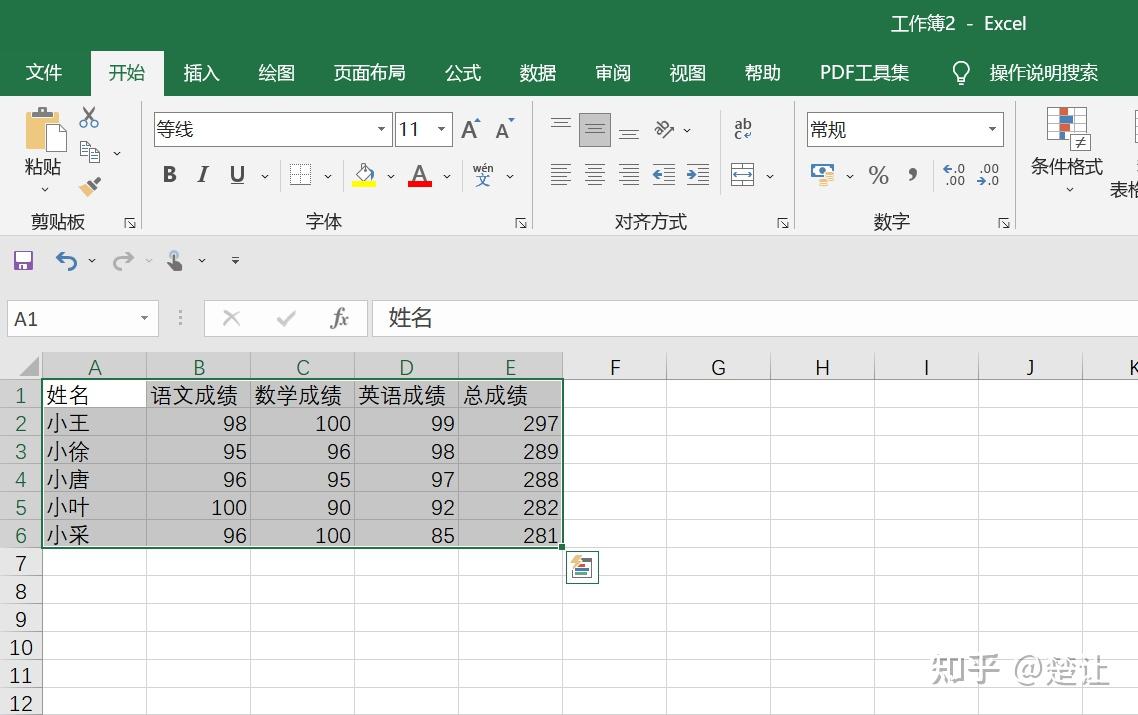This screenshot has width=1138, height=715.
Task: Click the Paste clipboard icon
Action: pyautogui.click(x=44, y=130)
